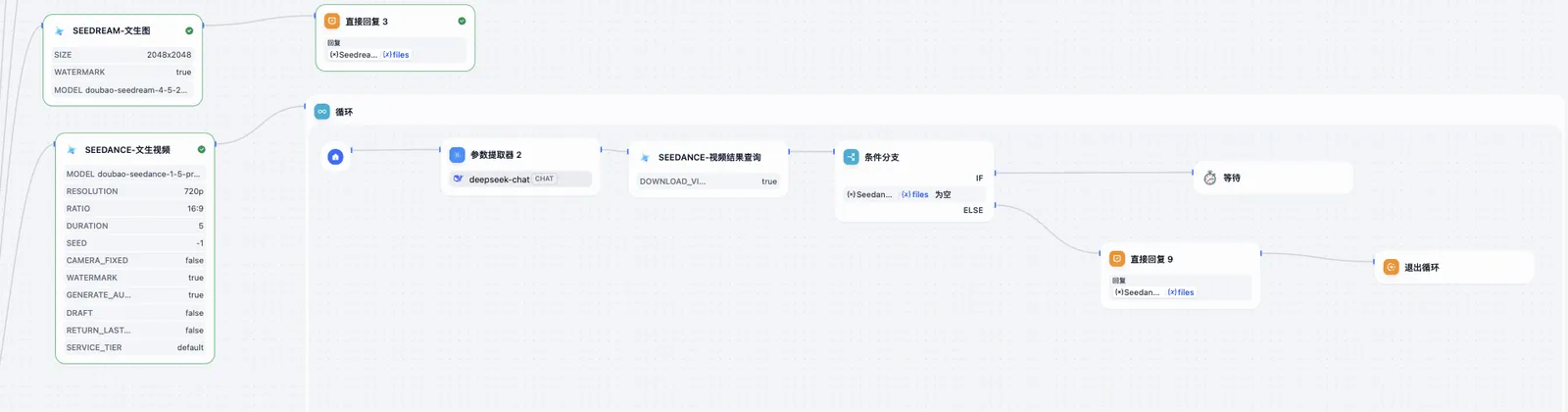Click the orange 退出循环 icon
The width and height of the screenshot is (1568, 412).
(x=1391, y=267)
